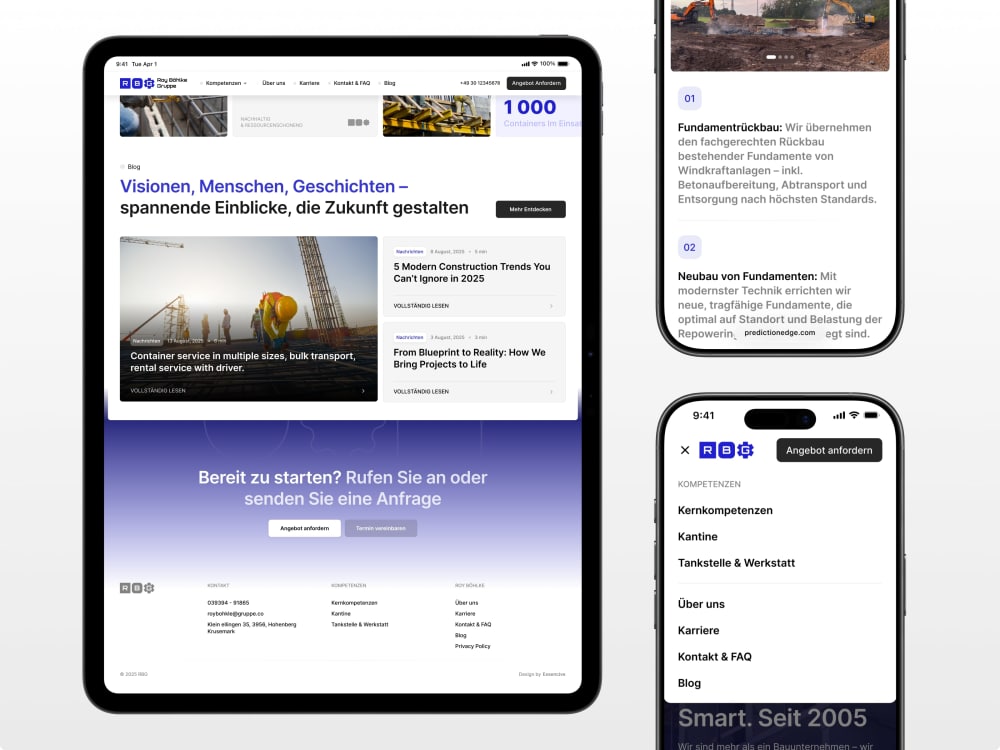Click Fundamentrückbau heading text
This screenshot has width=1000, height=750.
pyautogui.click(x=730, y=128)
